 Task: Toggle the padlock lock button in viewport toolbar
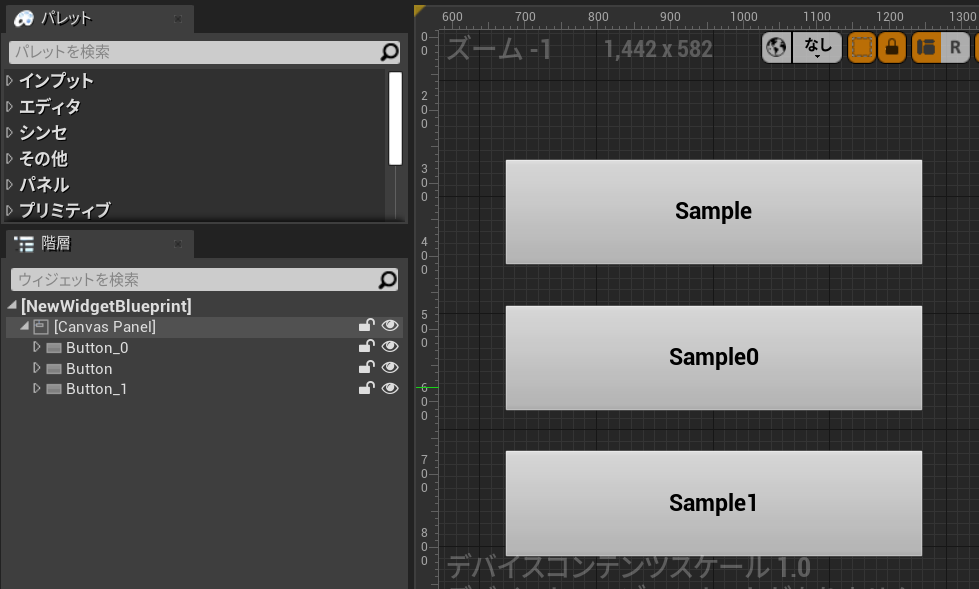(892, 47)
